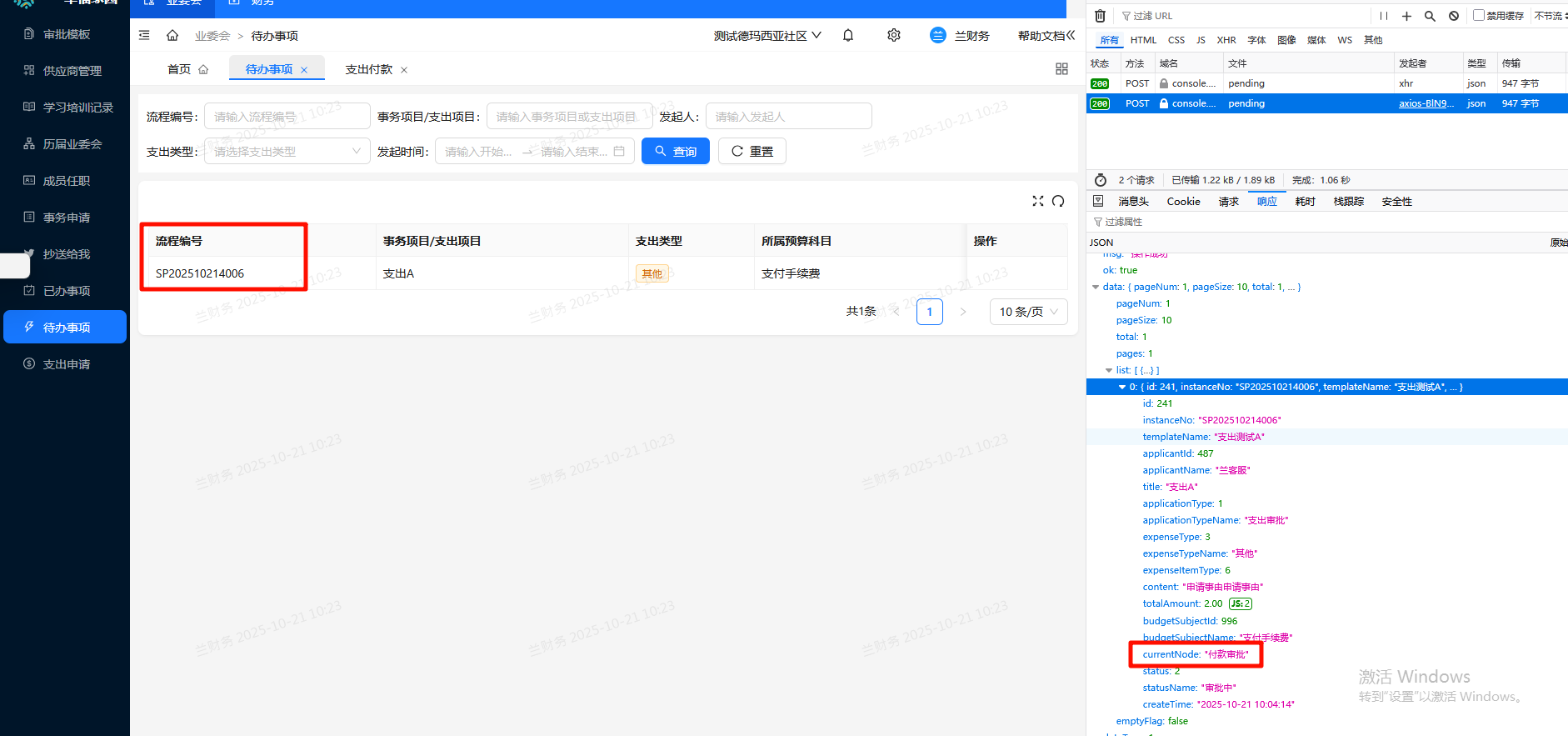Image resolution: width=1568 pixels, height=736 pixels.
Task: Collapse the data node in JSON tree
Action: pyautogui.click(x=1096, y=287)
